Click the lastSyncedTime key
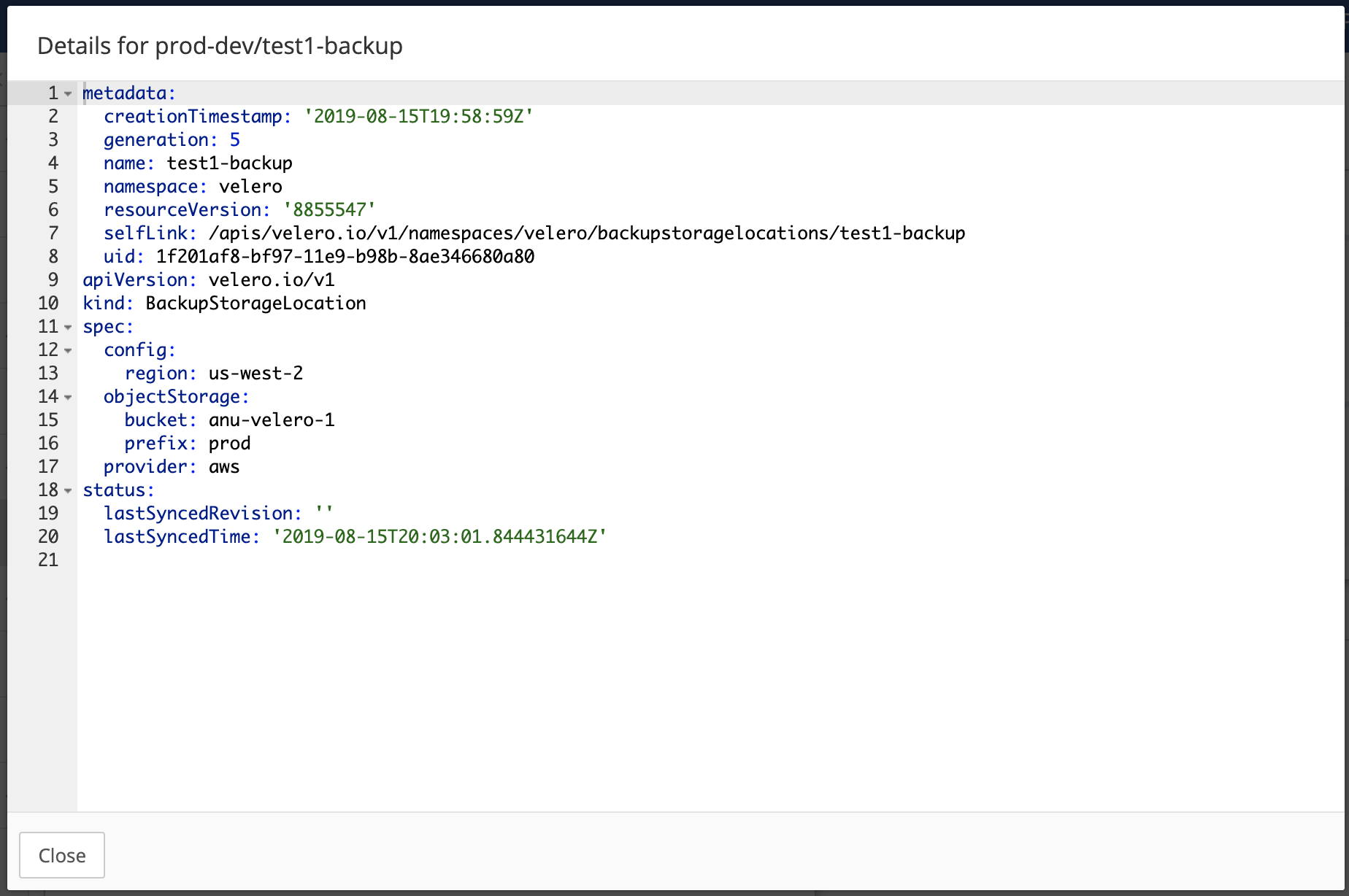This screenshot has height=896, width=1349. click(x=182, y=537)
